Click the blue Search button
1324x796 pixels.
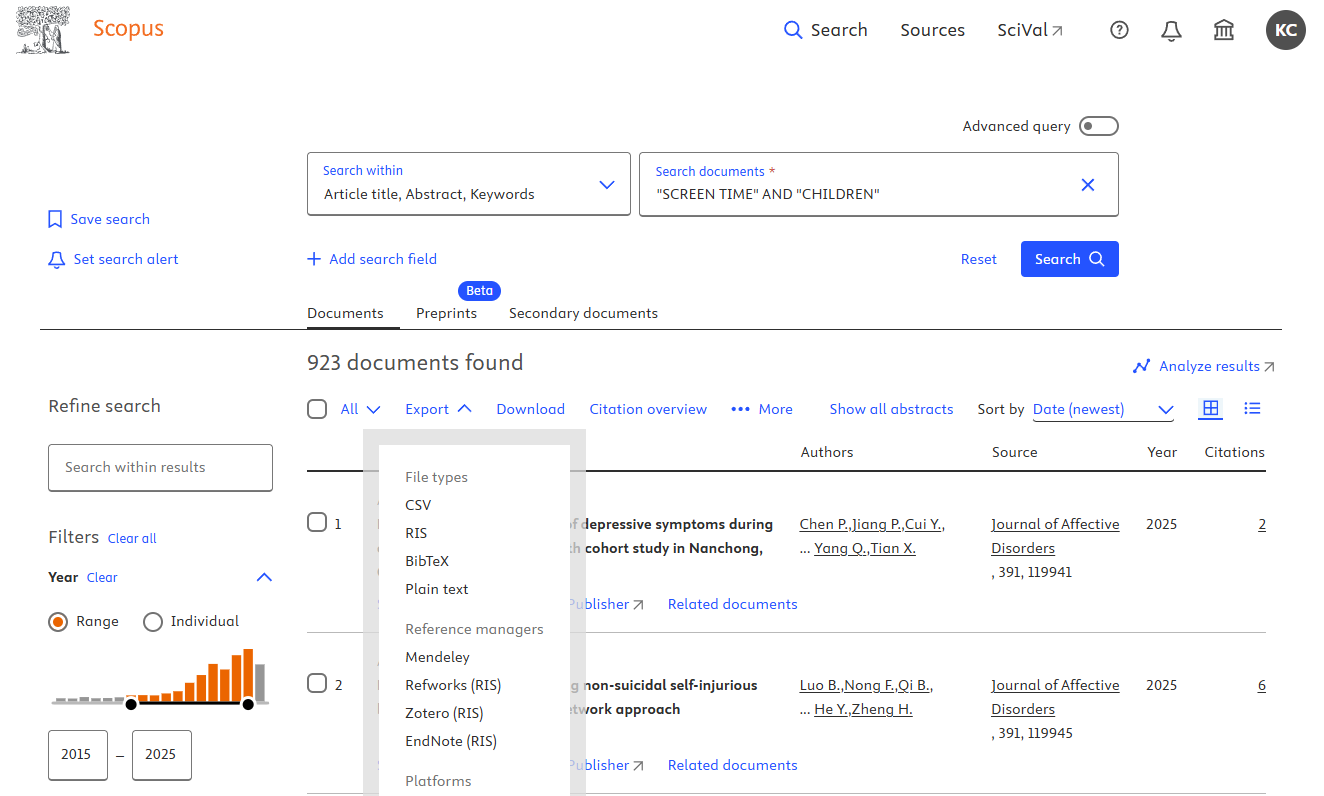click(1069, 259)
